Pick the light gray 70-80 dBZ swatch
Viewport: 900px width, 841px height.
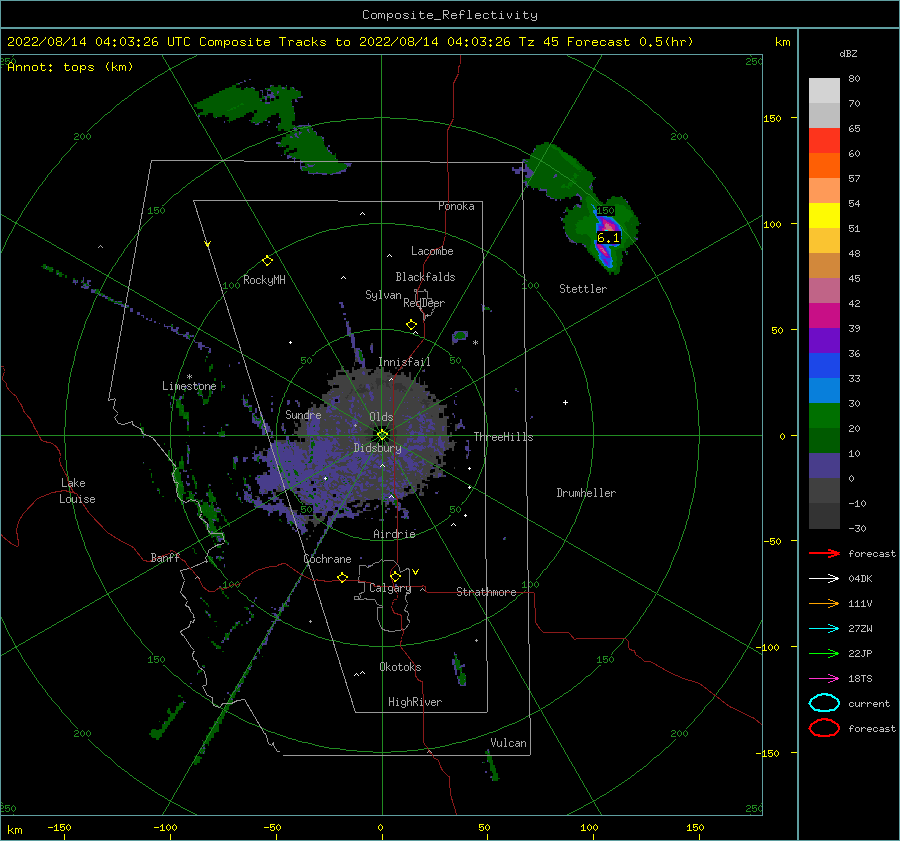824,91
